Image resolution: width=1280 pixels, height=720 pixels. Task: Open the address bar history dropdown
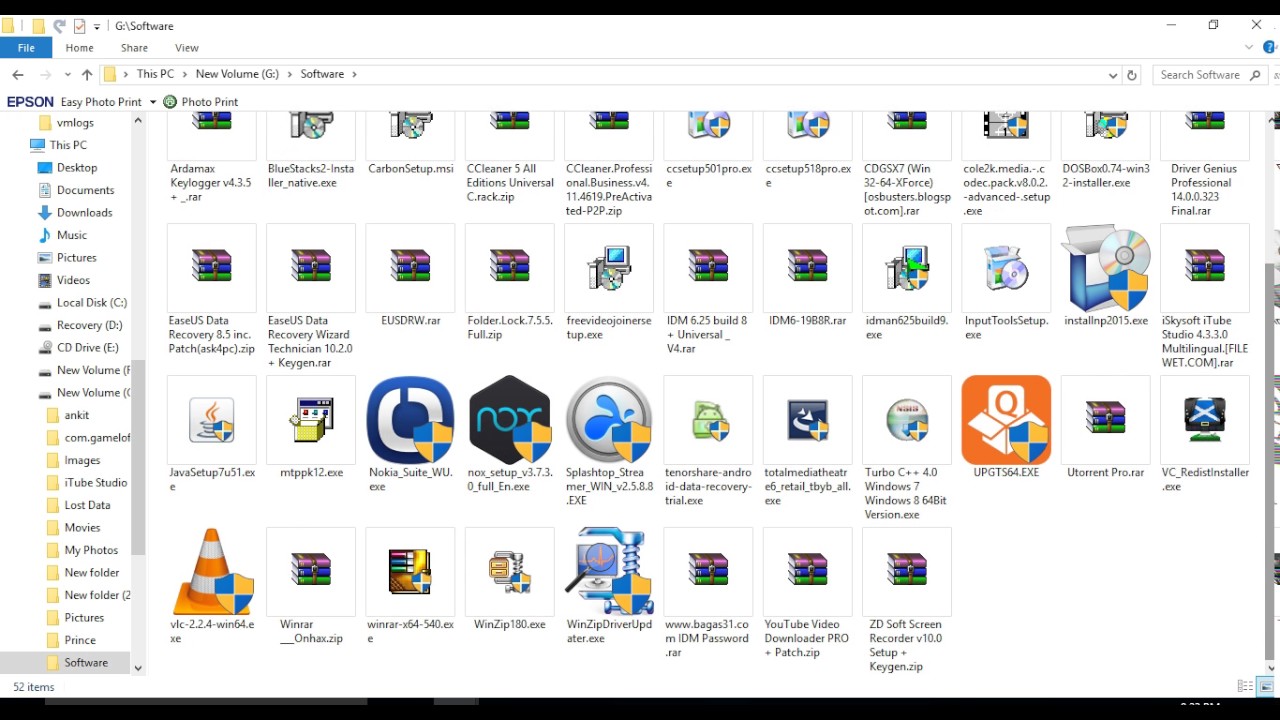(x=1113, y=75)
